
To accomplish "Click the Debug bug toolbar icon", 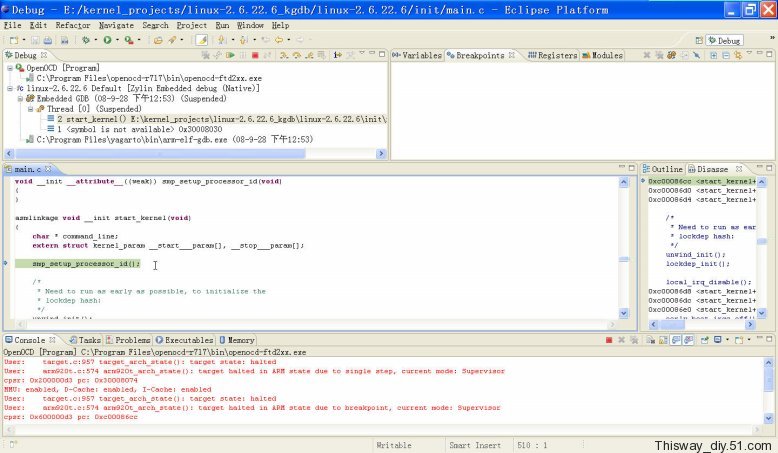I will (x=86, y=40).
